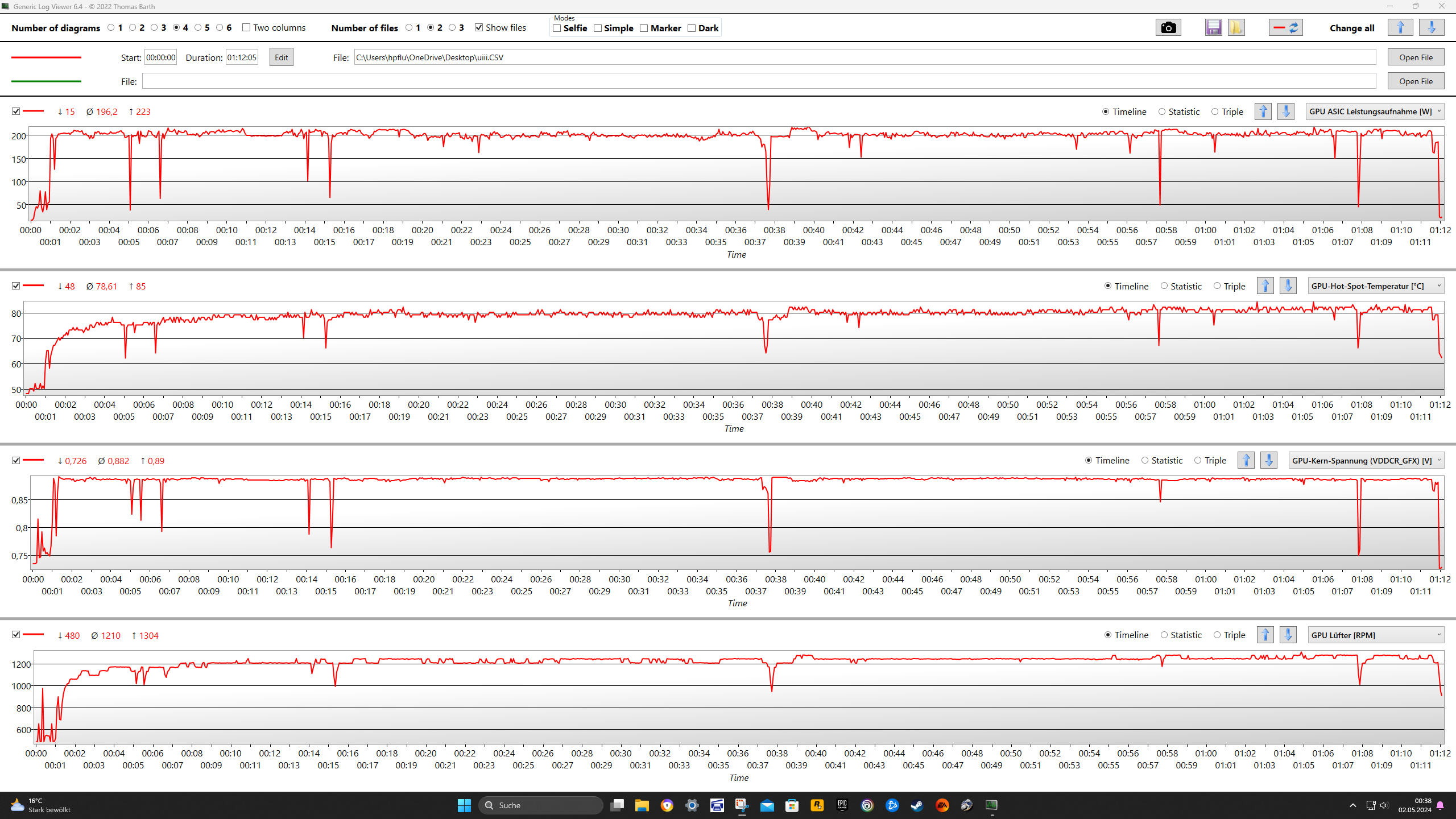1456x819 pixels.
Task: Switch hot-spot temperature diagram to Statistic view
Action: coord(1164,286)
